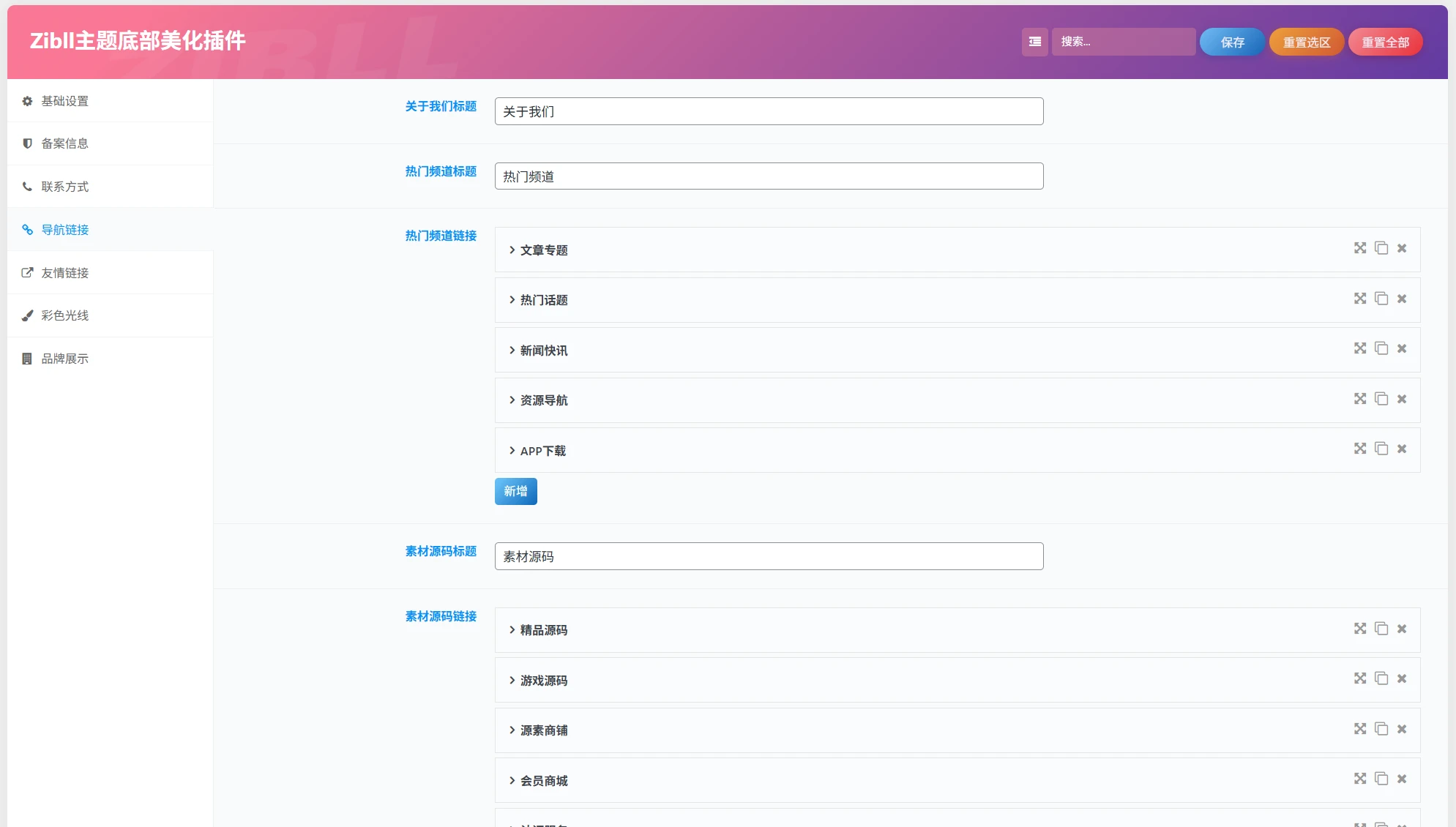The height and width of the screenshot is (827, 1456).
Task: Click the move handle on 精品源码 row
Action: coord(1359,629)
